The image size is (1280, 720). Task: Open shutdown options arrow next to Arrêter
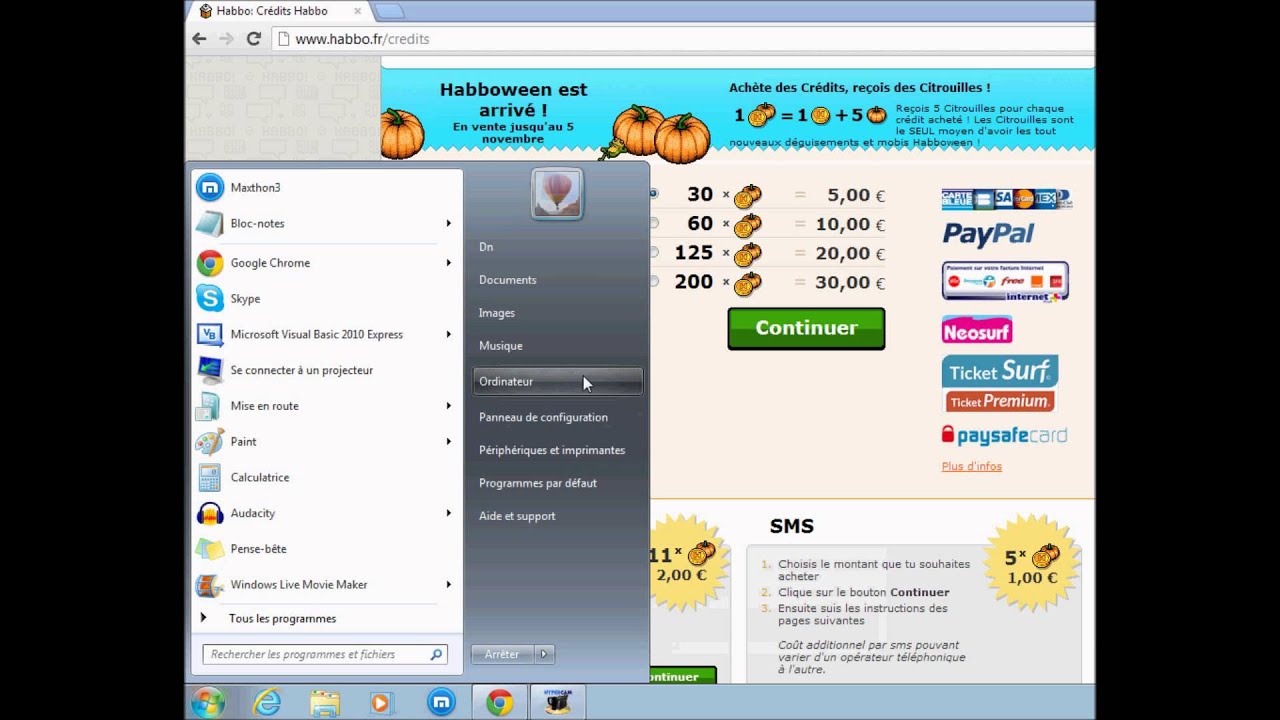[544, 654]
